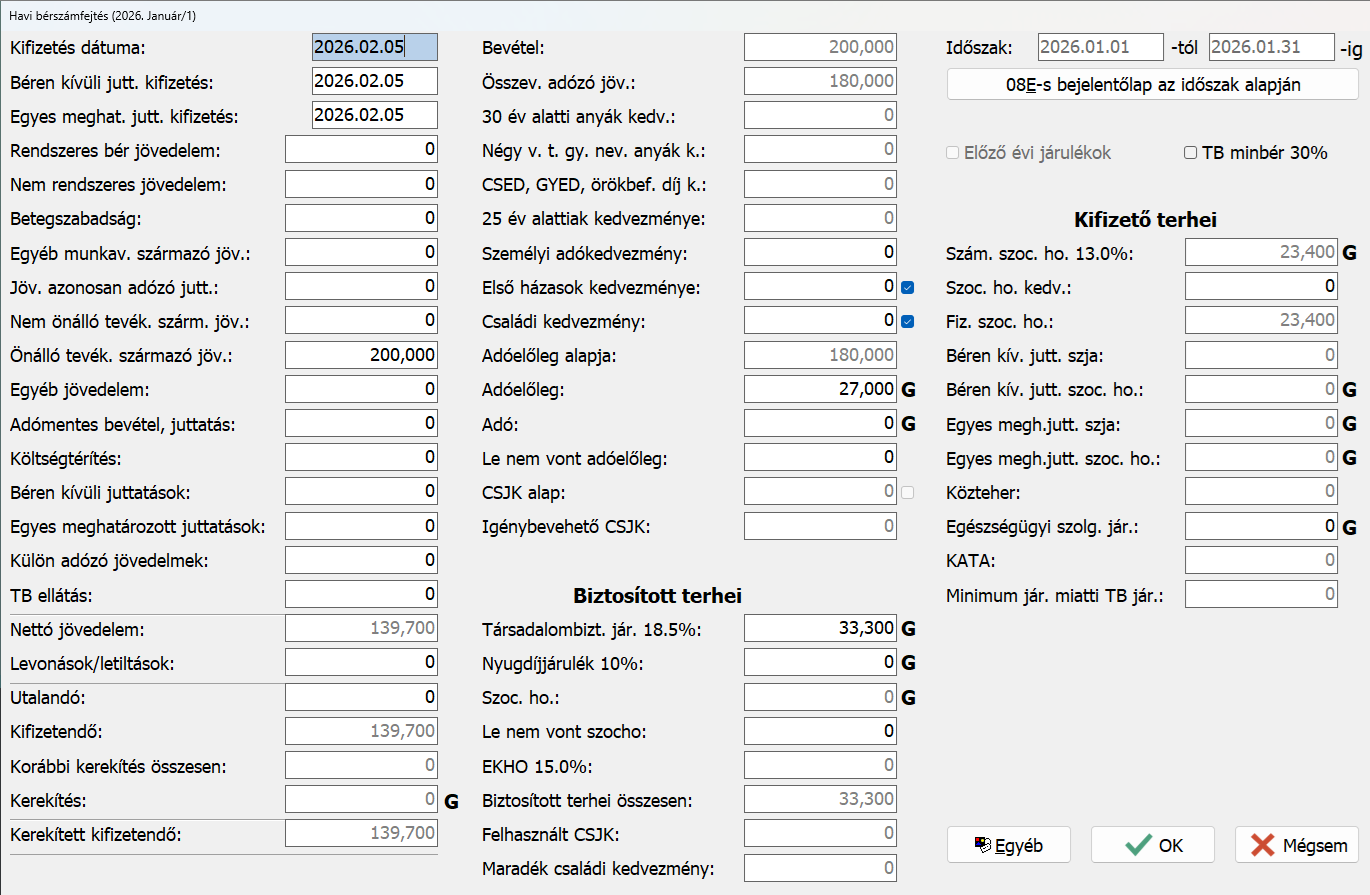1370x895 pixels.
Task: Focus the Kifizetés dátuma date field
Action: click(374, 47)
